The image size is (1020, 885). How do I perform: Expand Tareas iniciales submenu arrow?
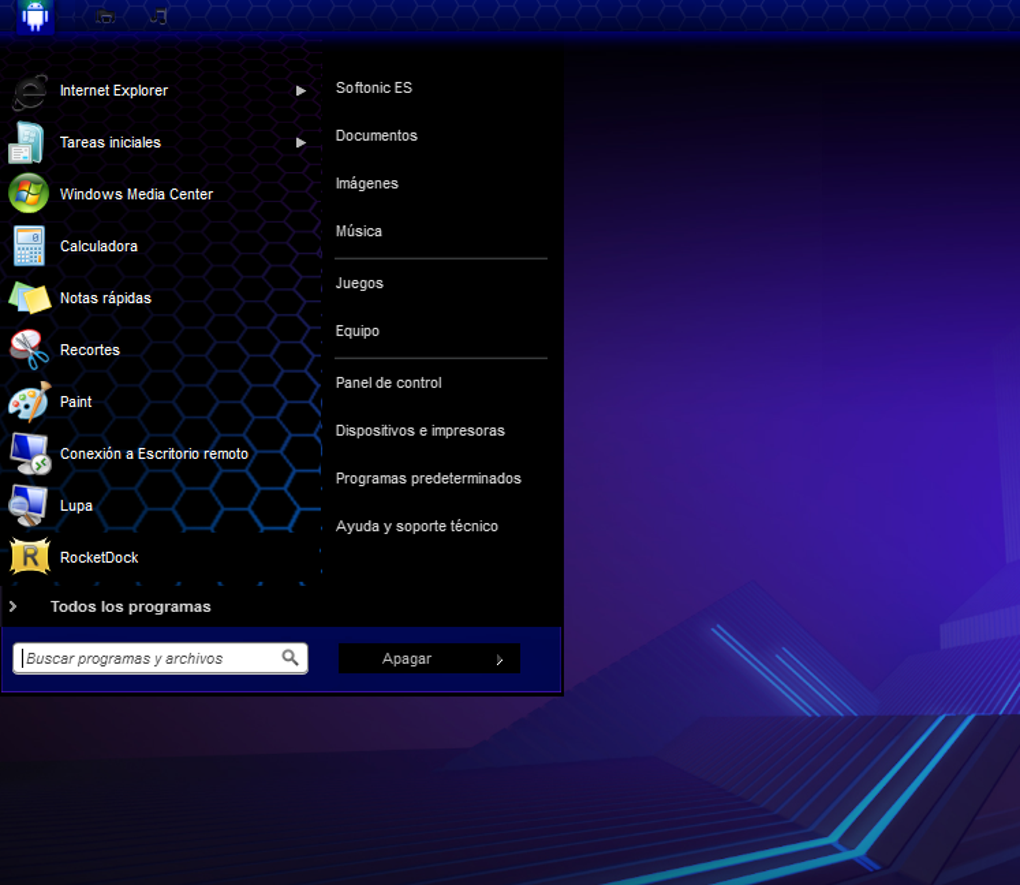coord(301,143)
